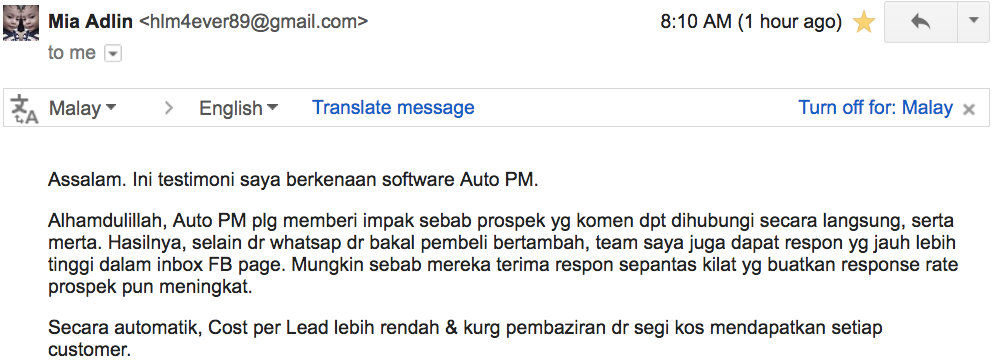Star this email from Mia Adlin
This screenshot has width=995, height=361.
click(x=864, y=22)
